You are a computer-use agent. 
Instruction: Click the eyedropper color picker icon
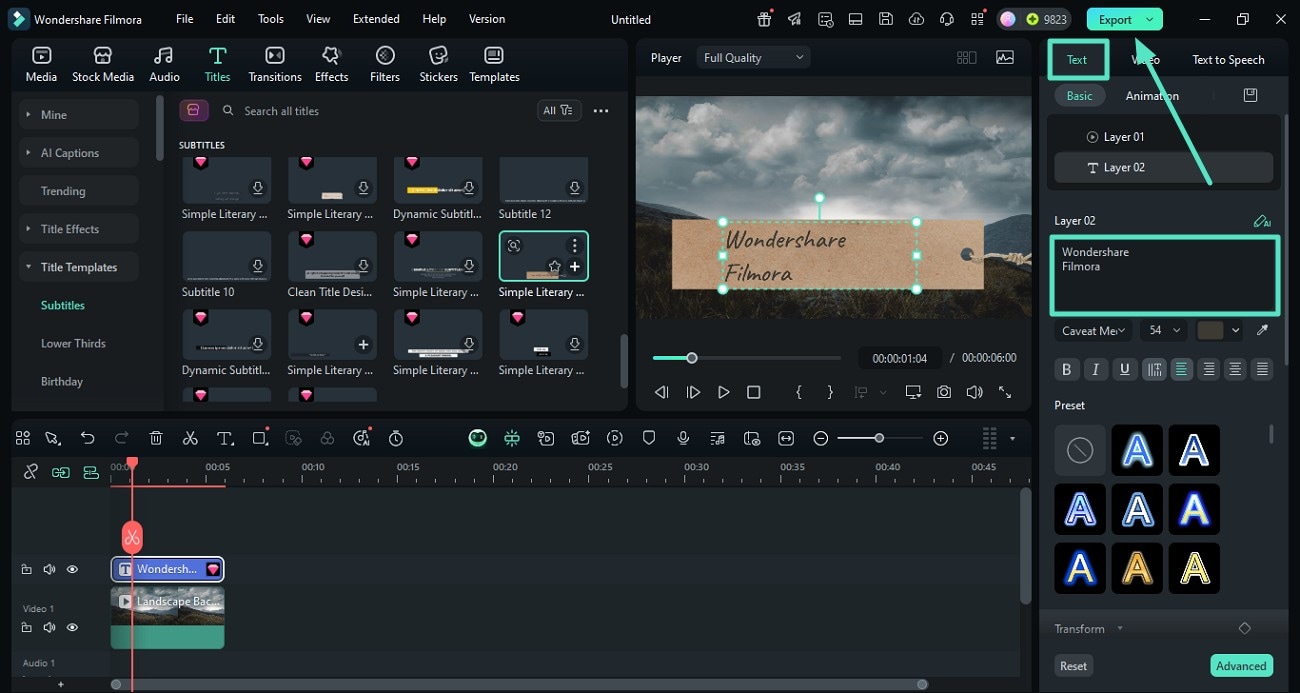(1263, 330)
